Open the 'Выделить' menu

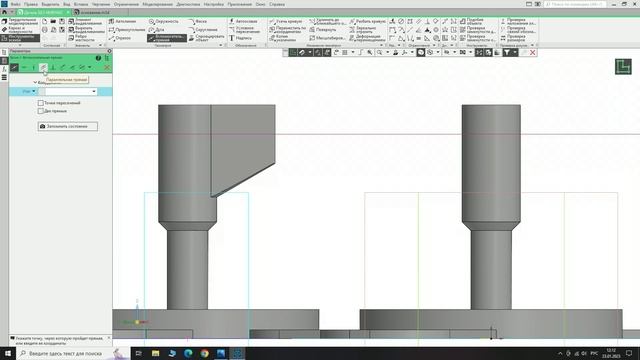point(50,4)
